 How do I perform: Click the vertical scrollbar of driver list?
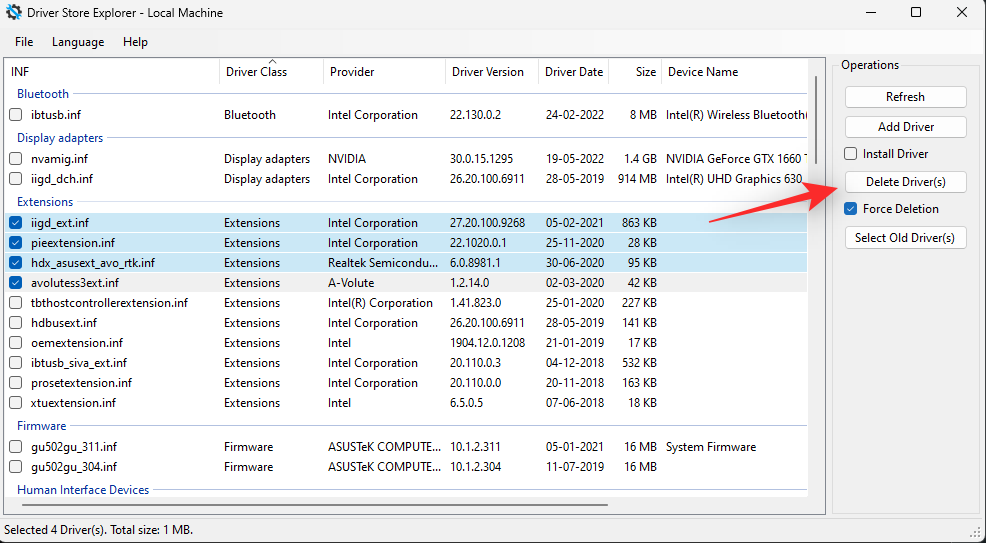[x=816, y=119]
